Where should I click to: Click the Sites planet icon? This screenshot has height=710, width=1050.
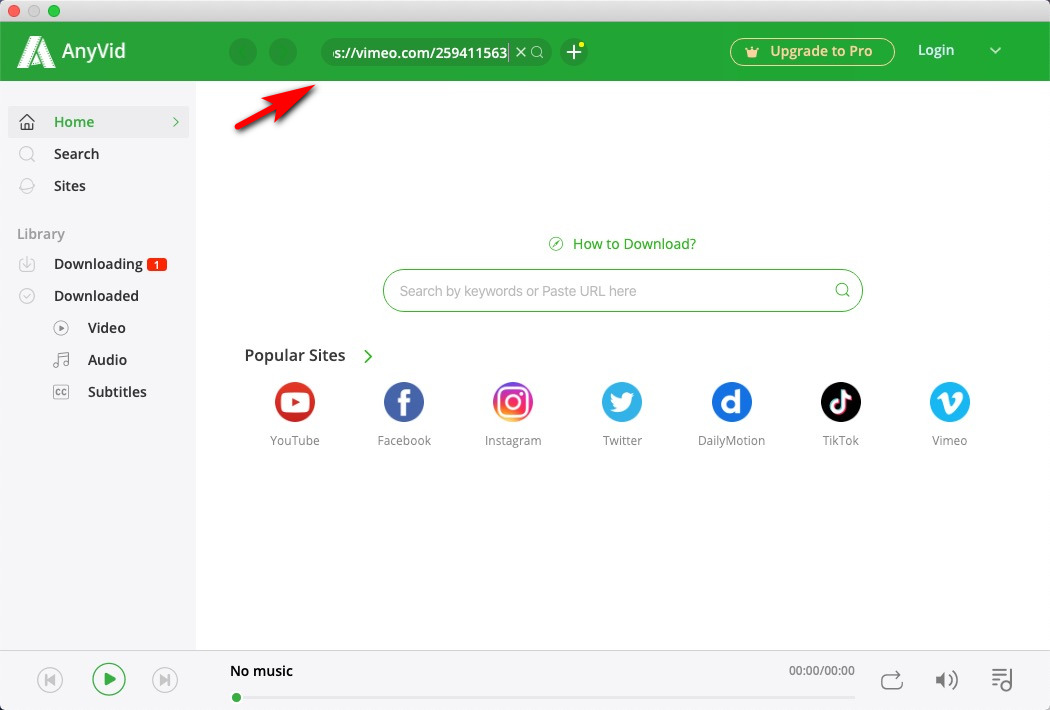27,186
